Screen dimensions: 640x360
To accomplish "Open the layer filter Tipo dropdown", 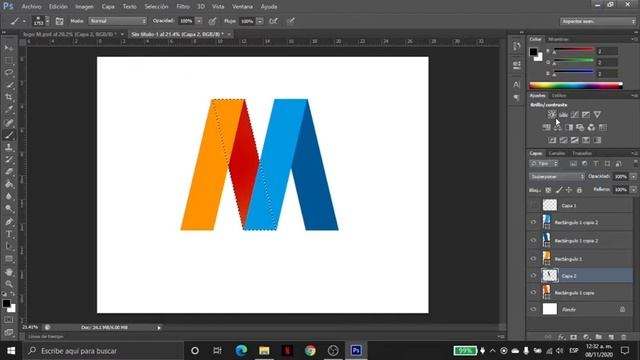I will pos(544,163).
